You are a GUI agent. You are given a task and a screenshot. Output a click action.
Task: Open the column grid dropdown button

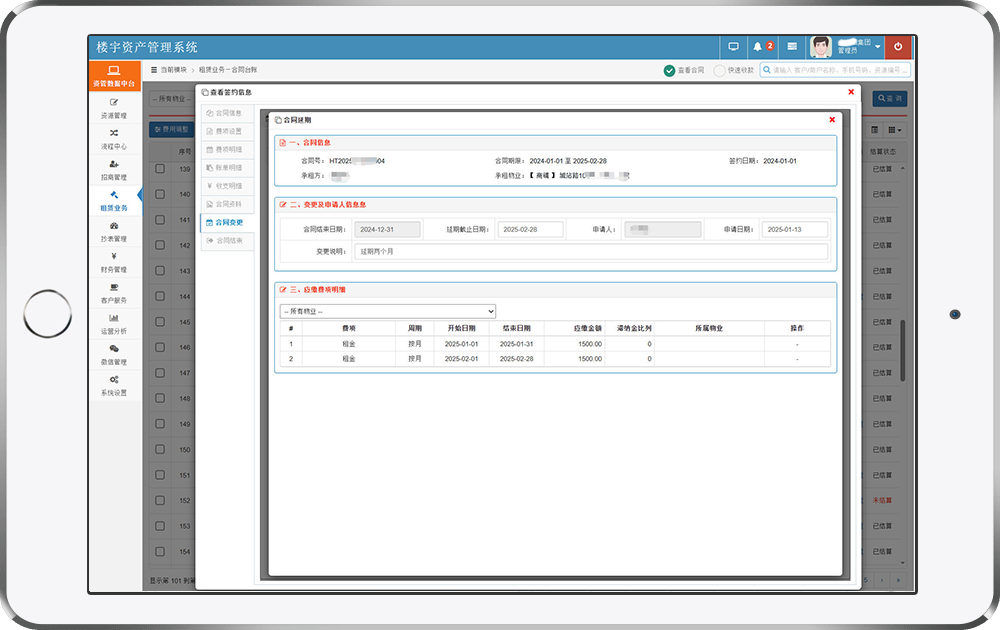tap(895, 130)
